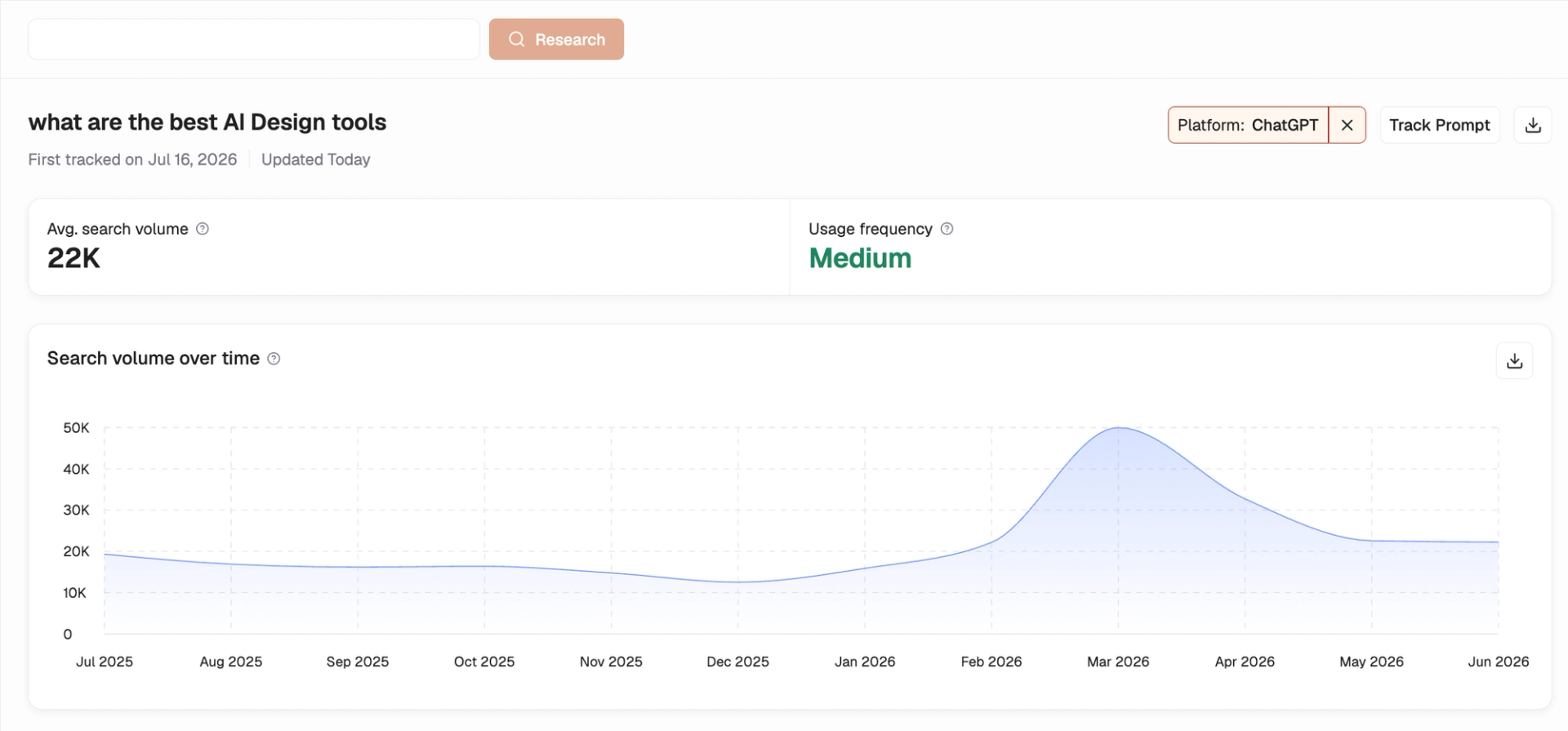Click the Mar 2026 axis label
This screenshot has height=731, width=1568.
tap(1118, 662)
